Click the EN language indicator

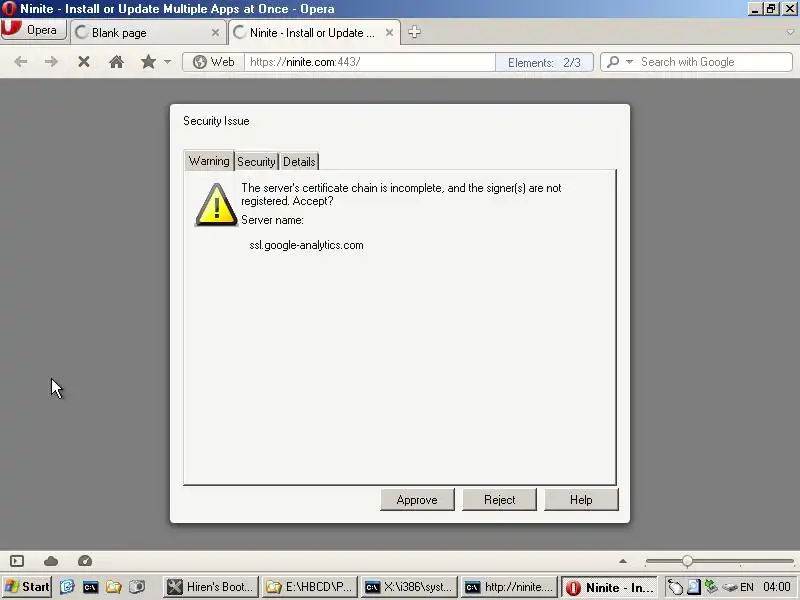tap(747, 587)
